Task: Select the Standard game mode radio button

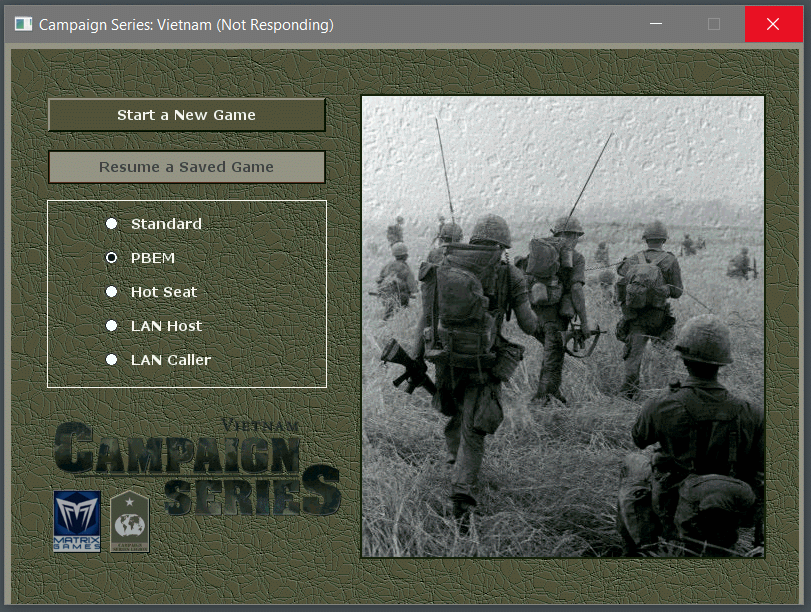Action: [x=111, y=223]
